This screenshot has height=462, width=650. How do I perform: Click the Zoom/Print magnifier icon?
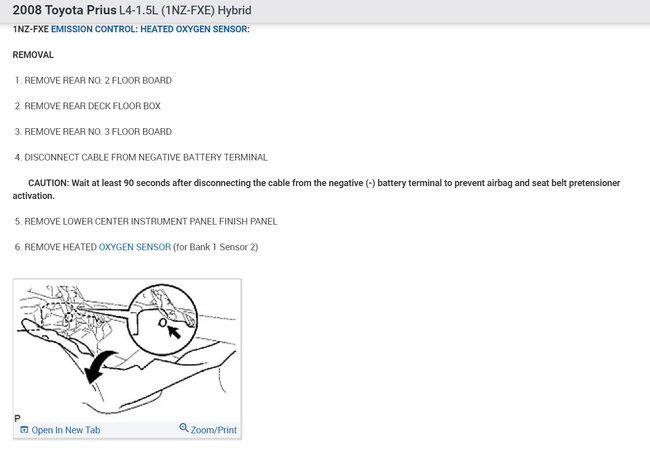pos(184,428)
